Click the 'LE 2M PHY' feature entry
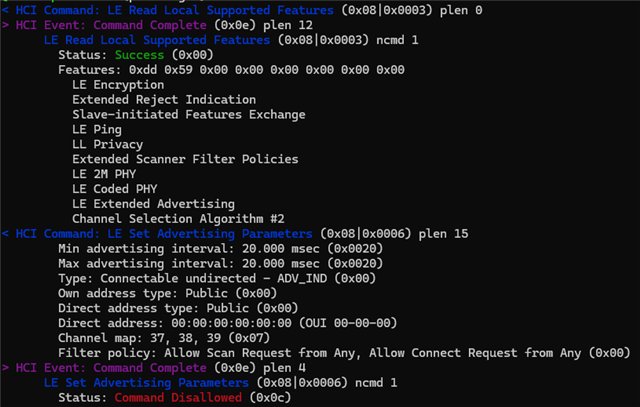The width and height of the screenshot is (640, 407). coord(104,174)
